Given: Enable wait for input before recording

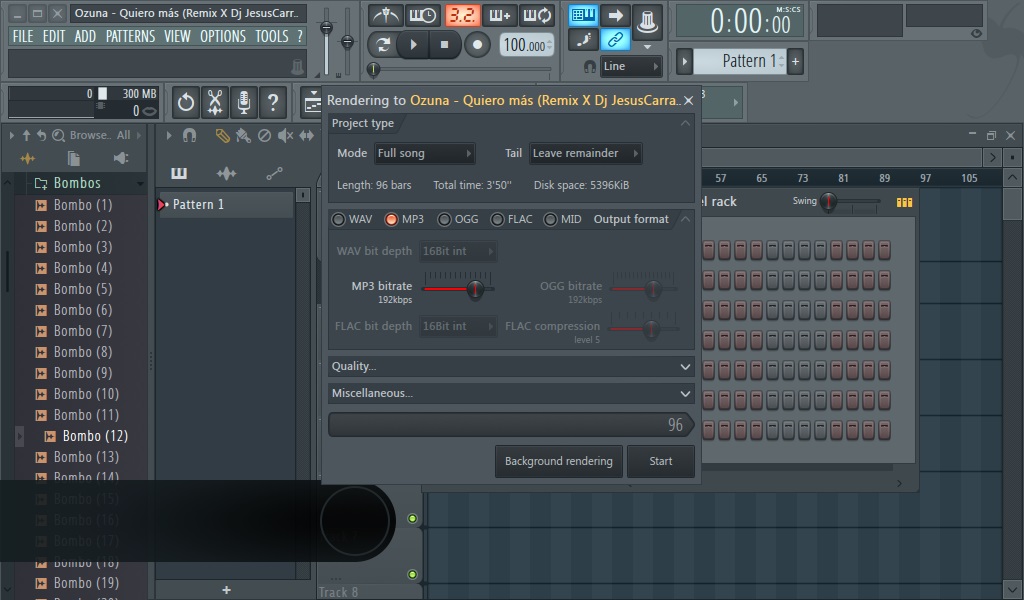Looking at the screenshot, I should pos(423,15).
